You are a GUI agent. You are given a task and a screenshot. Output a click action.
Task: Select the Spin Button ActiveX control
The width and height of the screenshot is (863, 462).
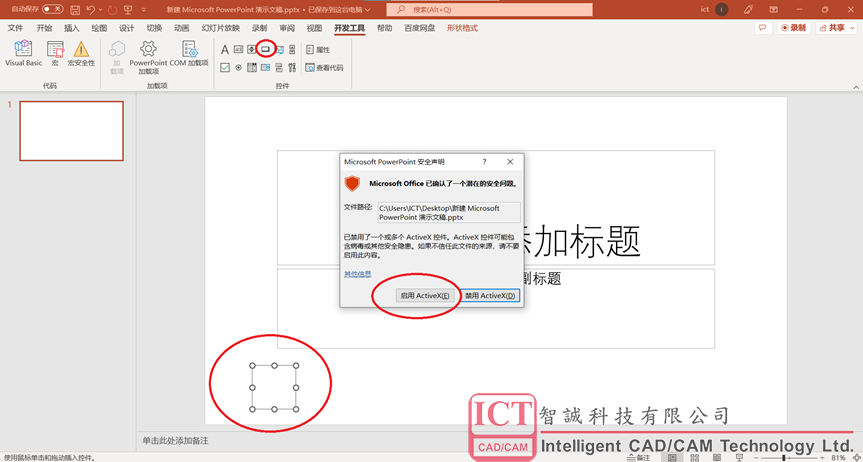point(252,50)
